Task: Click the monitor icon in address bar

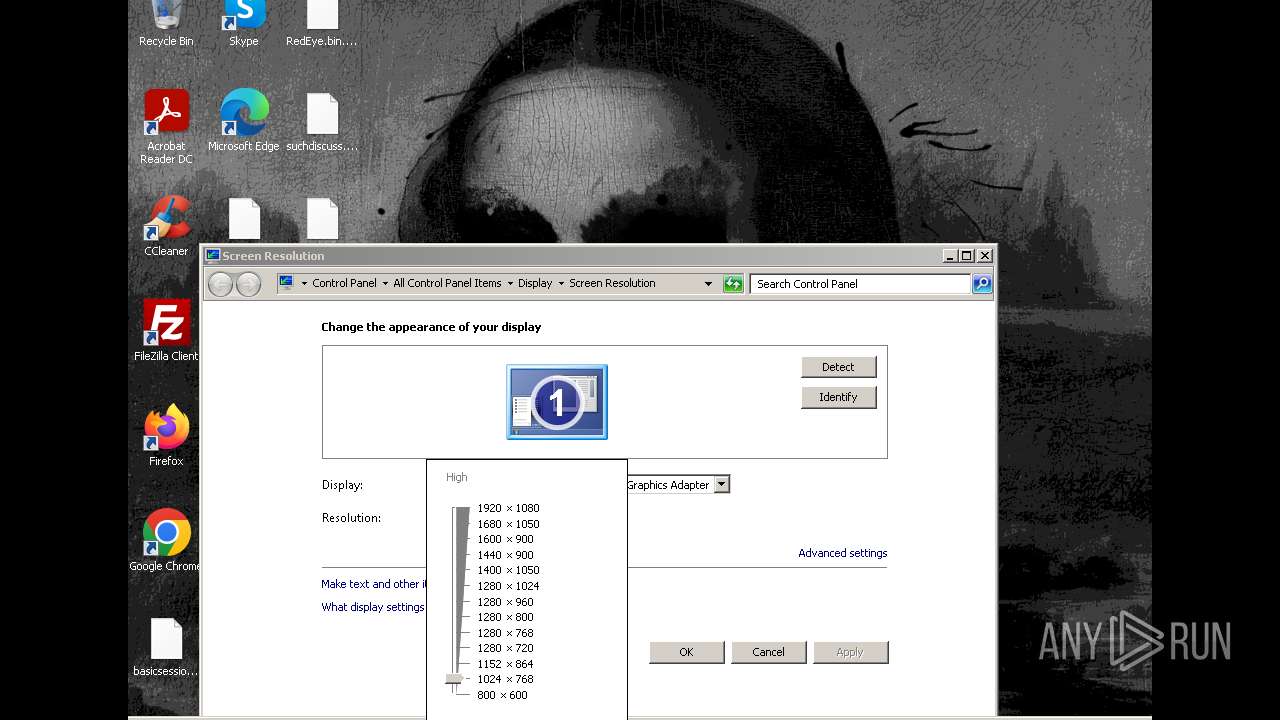Action: [x=286, y=283]
